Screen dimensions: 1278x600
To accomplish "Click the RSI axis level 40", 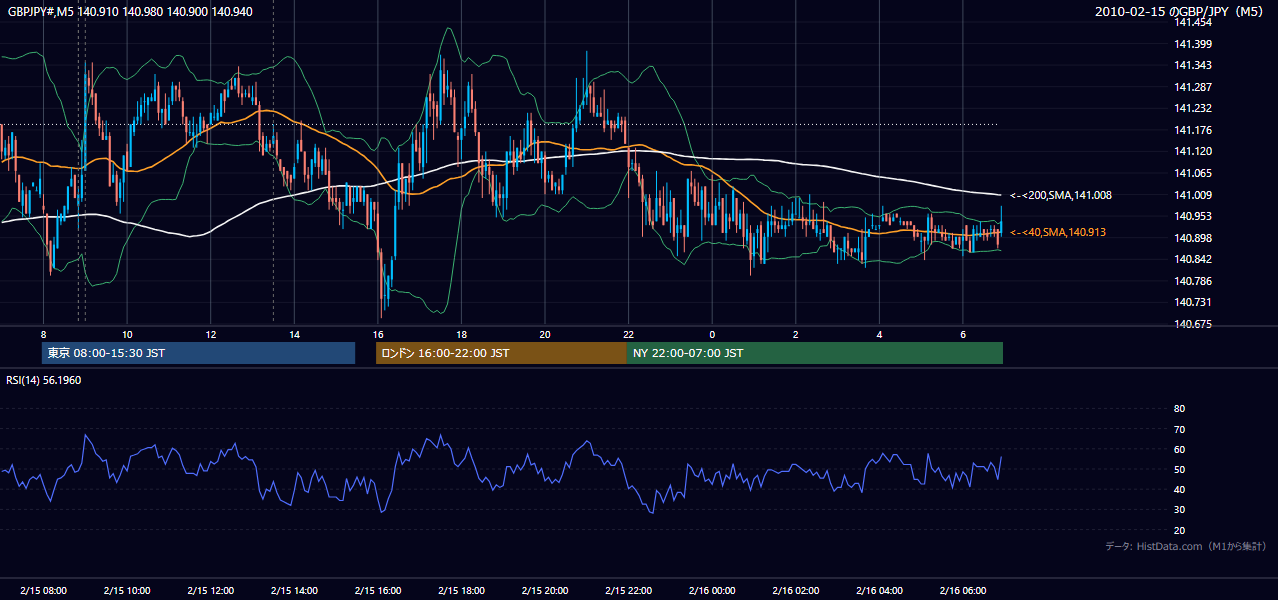I will [1179, 489].
